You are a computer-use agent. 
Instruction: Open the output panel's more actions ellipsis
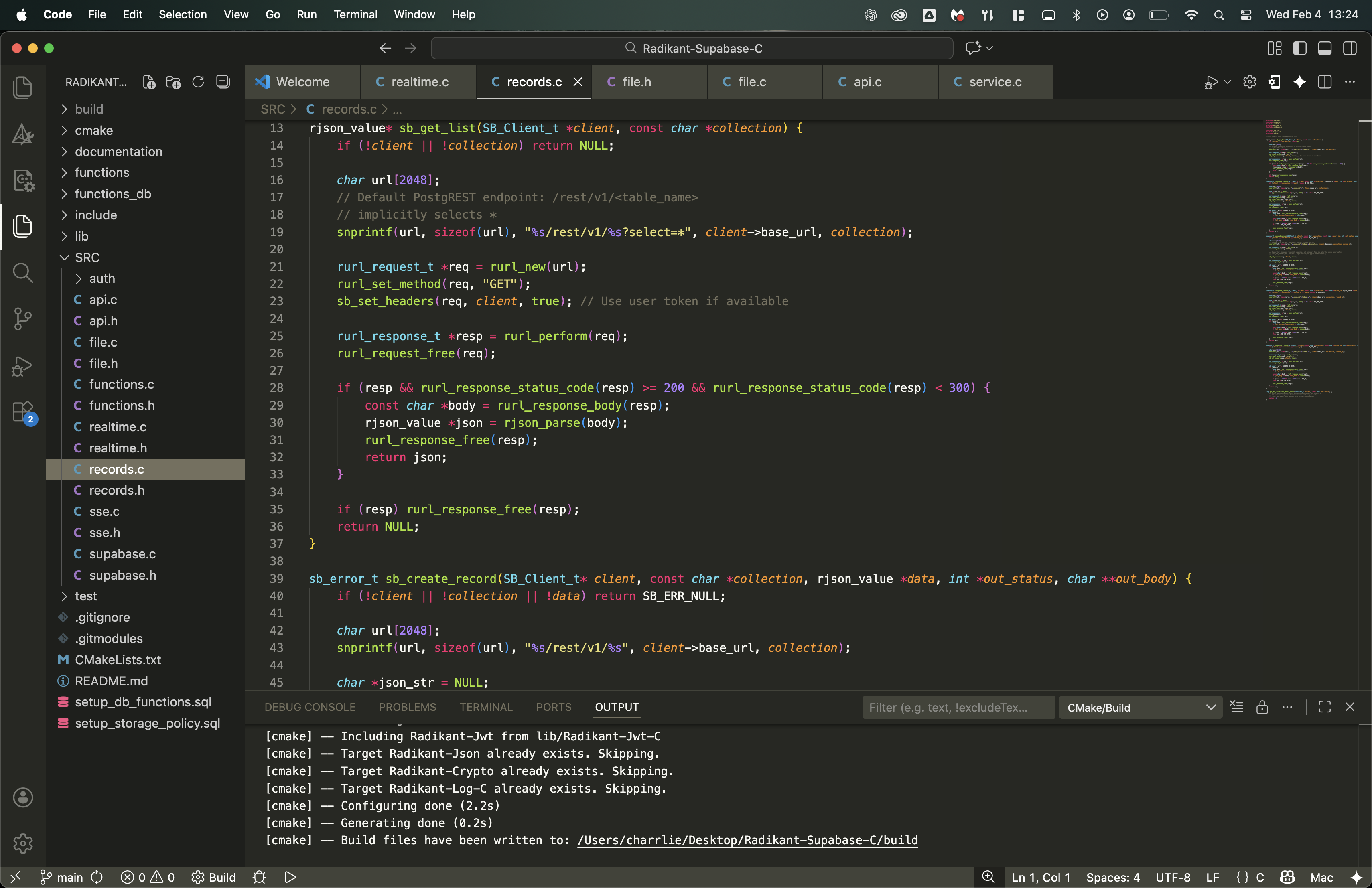point(1287,707)
